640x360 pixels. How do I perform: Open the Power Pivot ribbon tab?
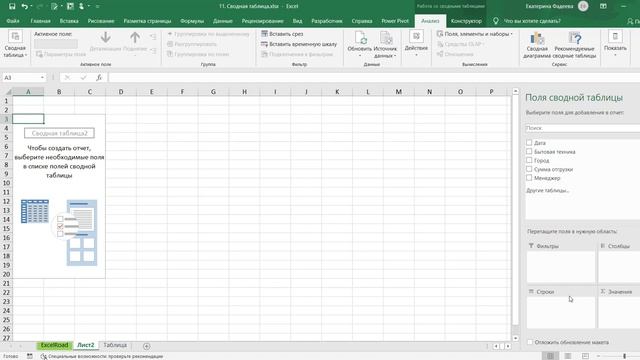(395, 21)
